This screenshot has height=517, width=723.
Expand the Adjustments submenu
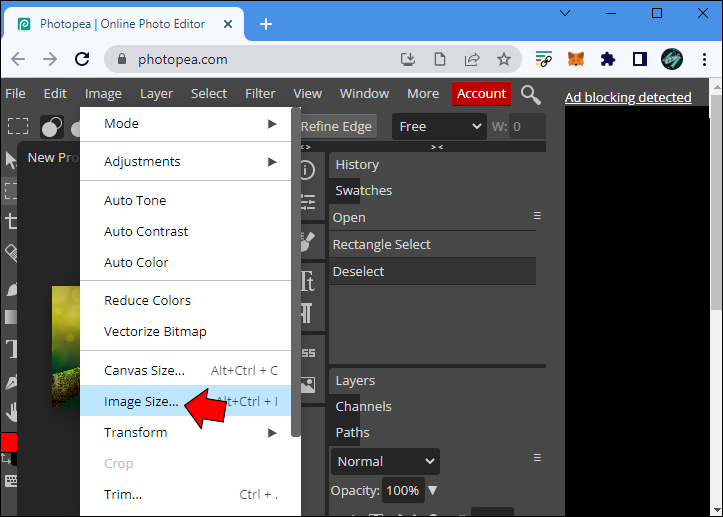tap(189, 162)
